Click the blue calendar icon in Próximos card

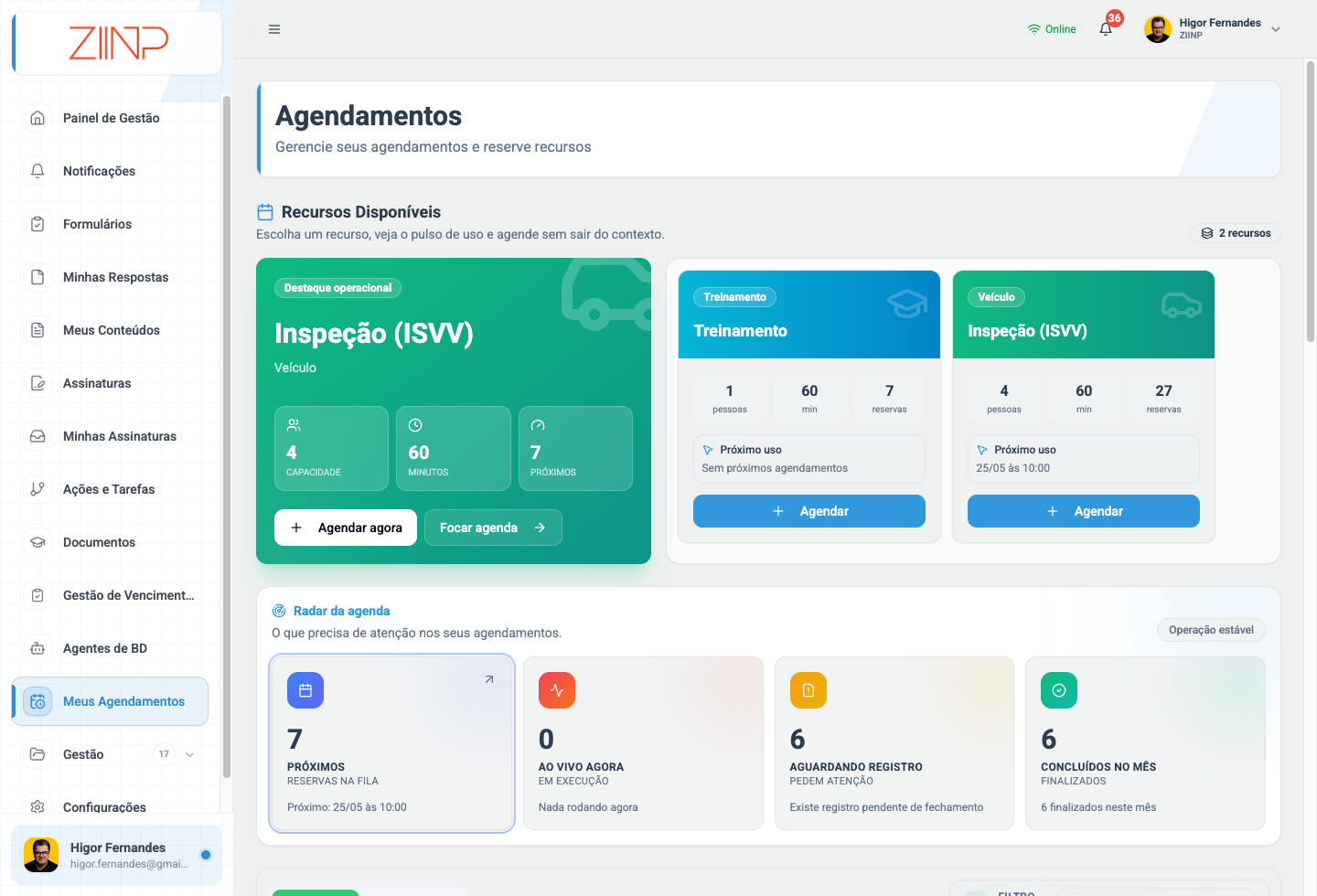pyautogui.click(x=305, y=690)
